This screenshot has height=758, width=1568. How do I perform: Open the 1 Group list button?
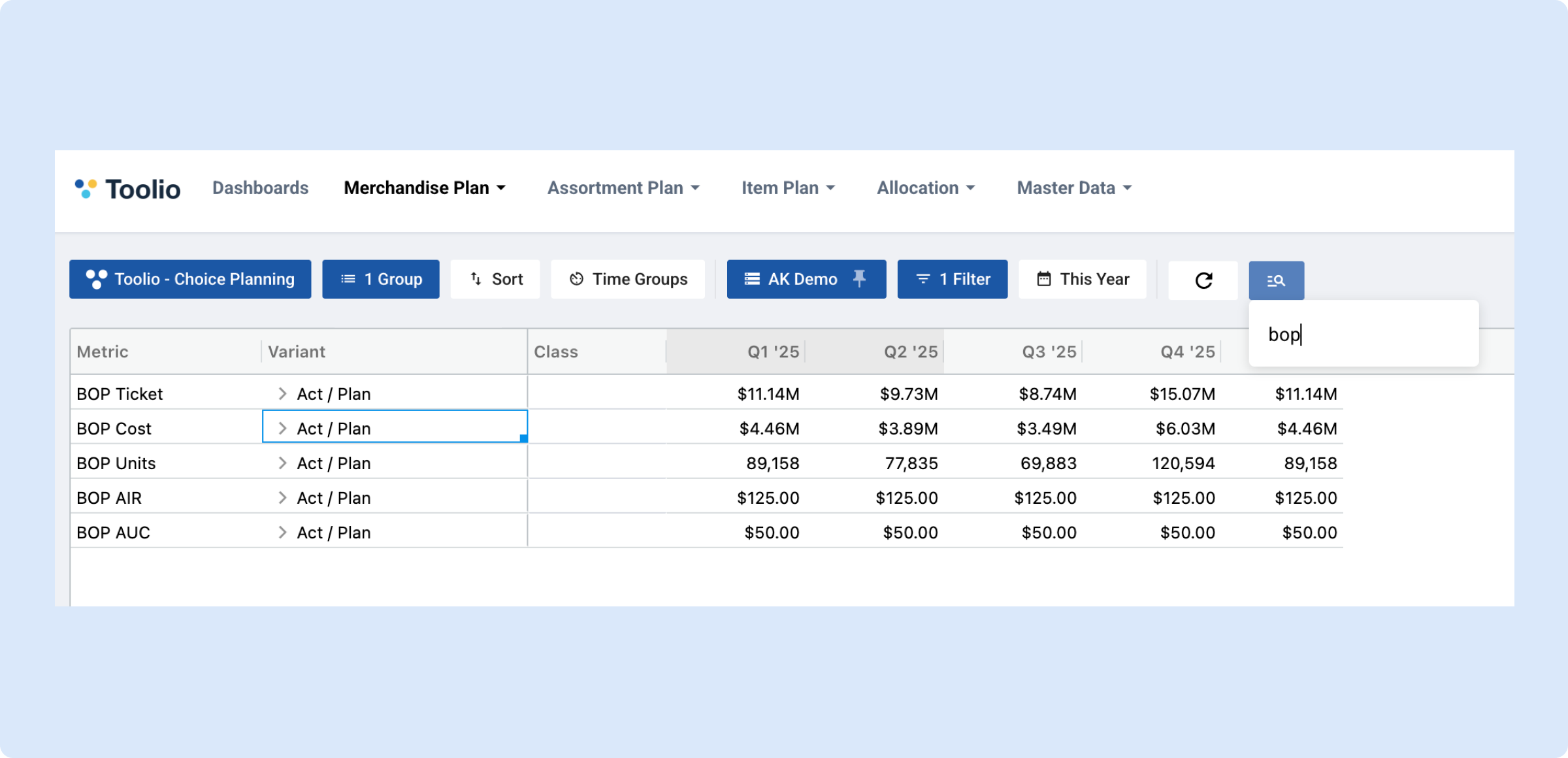380,280
